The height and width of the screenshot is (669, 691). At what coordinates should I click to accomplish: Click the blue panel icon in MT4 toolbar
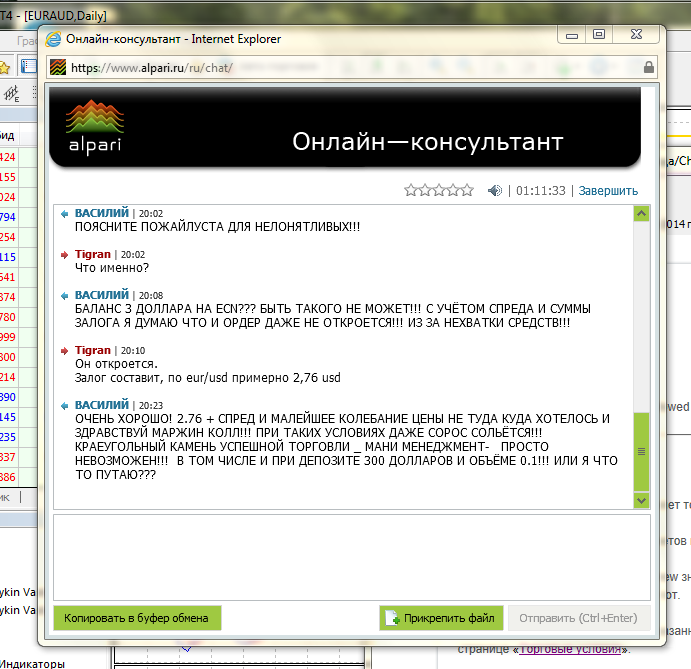(x=29, y=66)
